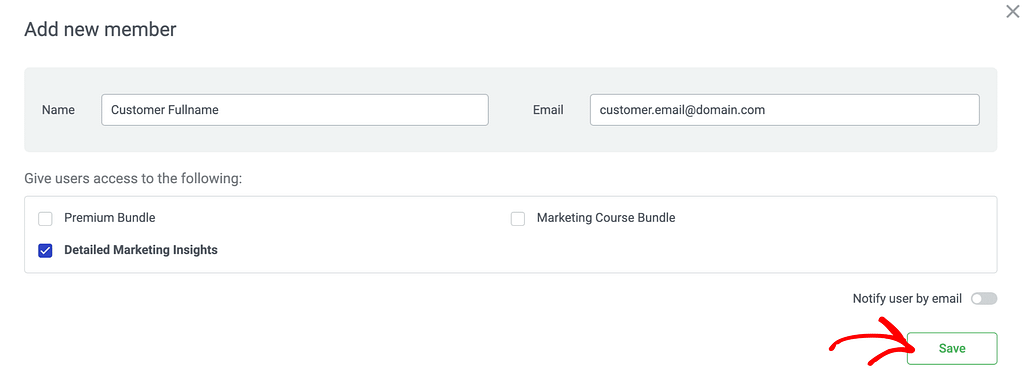Click the white checkmark in the blue checkbox
The image size is (1024, 379).
pos(45,251)
